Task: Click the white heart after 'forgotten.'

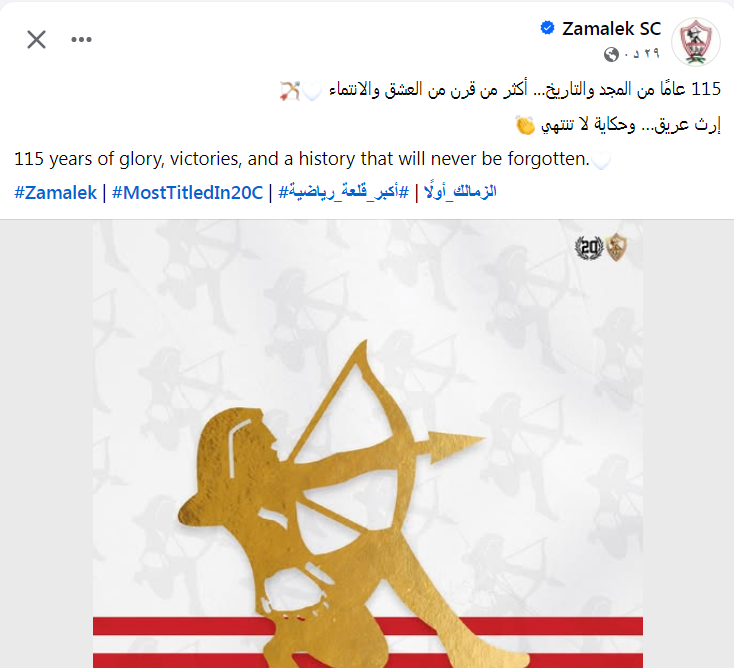Action: click(x=601, y=160)
